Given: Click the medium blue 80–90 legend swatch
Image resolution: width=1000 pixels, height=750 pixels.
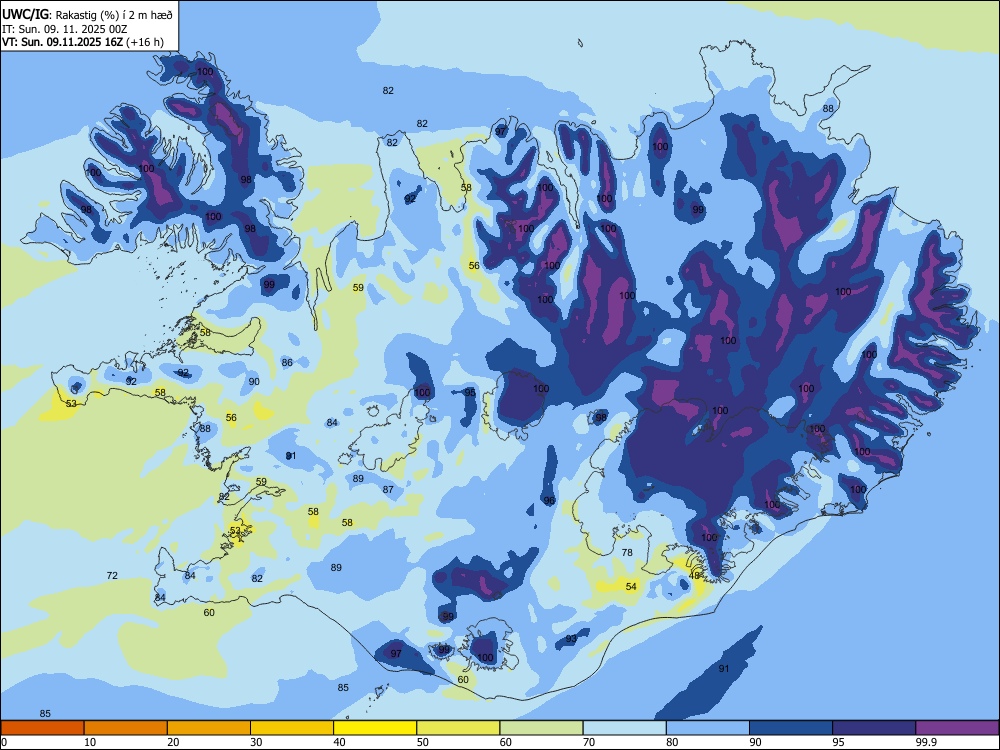Looking at the screenshot, I should tap(708, 728).
